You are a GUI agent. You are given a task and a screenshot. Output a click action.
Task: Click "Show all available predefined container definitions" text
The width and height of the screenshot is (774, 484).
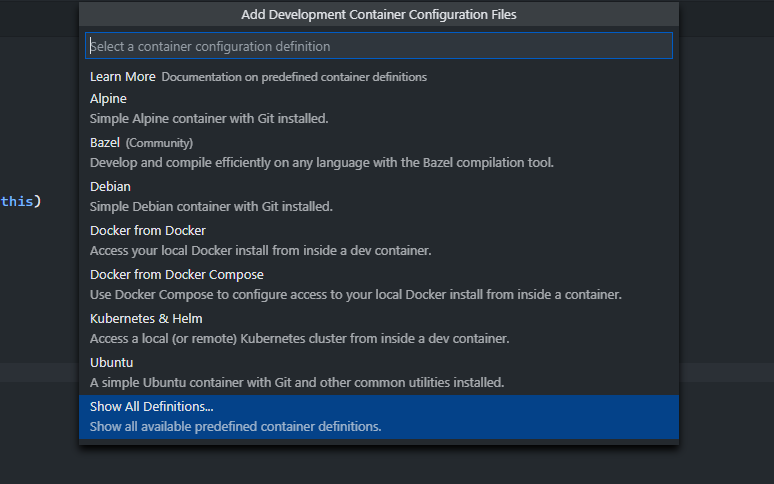pos(235,426)
